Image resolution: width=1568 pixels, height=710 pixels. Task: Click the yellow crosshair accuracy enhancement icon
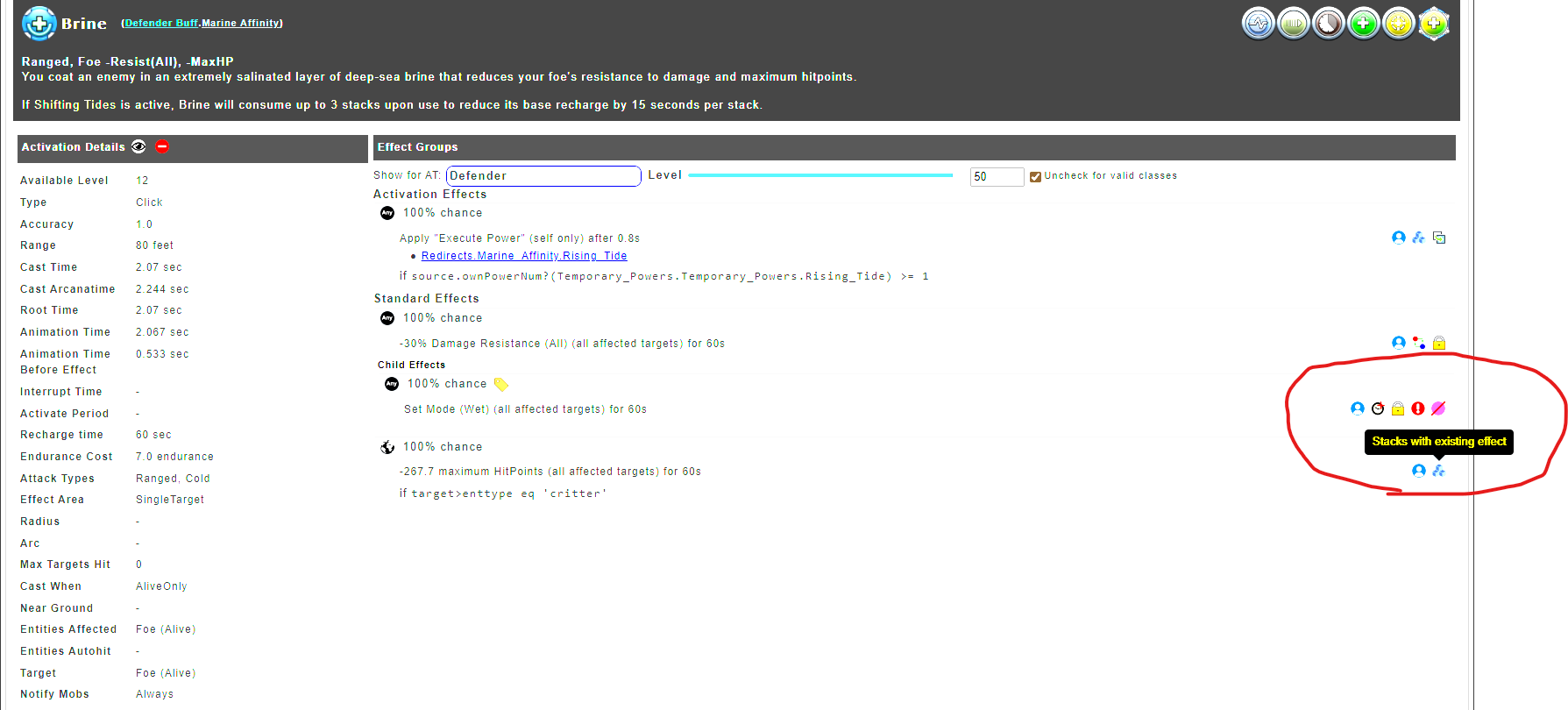1399,24
